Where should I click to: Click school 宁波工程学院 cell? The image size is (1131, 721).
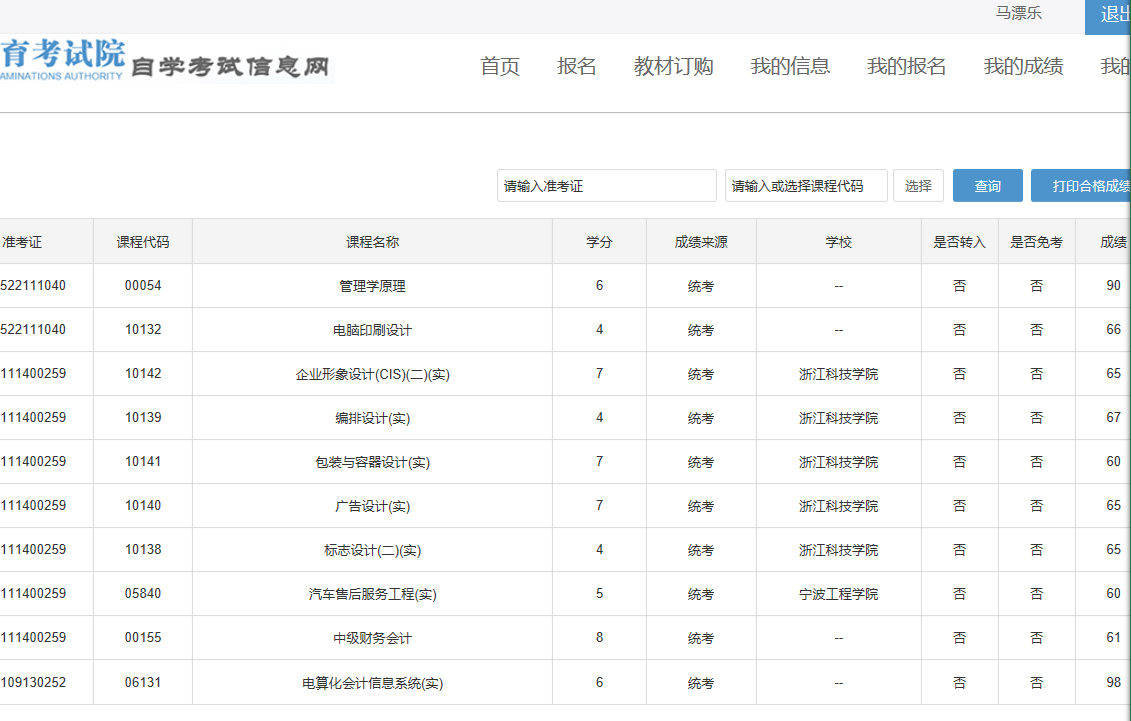point(838,594)
